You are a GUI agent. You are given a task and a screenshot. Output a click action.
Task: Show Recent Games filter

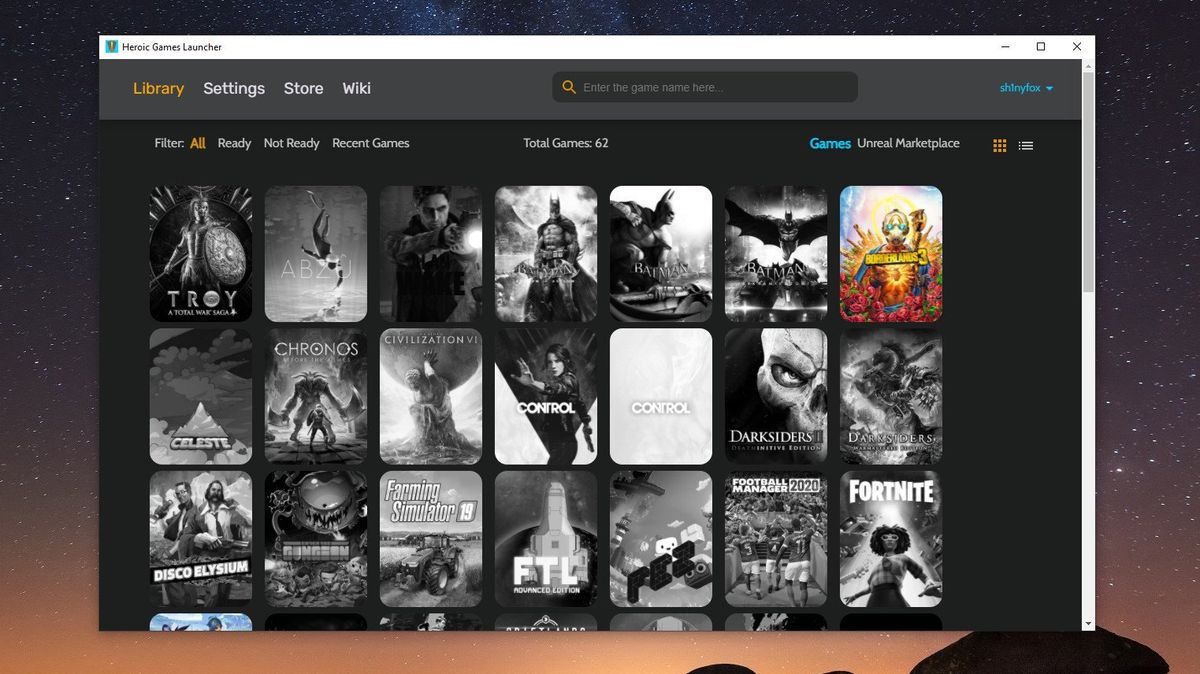click(x=370, y=143)
